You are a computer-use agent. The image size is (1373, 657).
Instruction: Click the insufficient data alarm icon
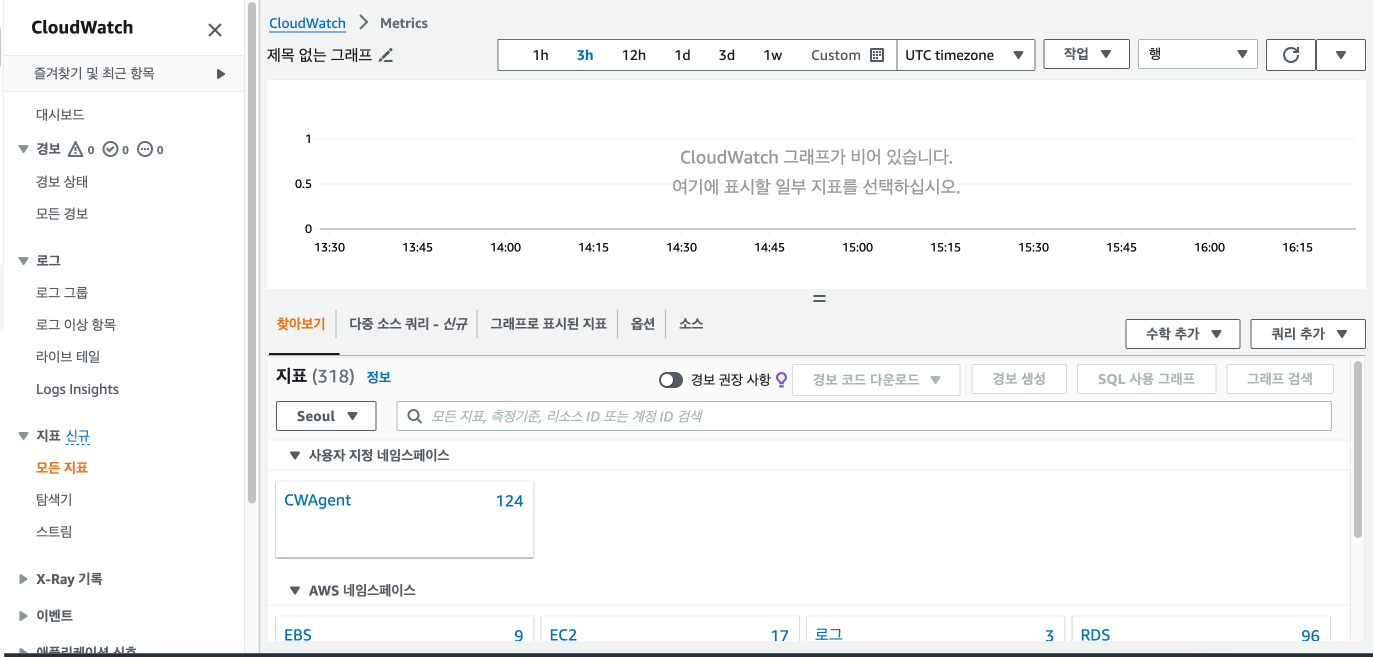pyautogui.click(x=144, y=149)
